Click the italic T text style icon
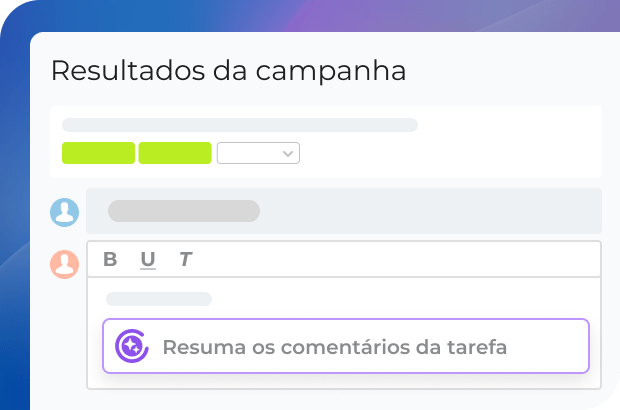 185,260
